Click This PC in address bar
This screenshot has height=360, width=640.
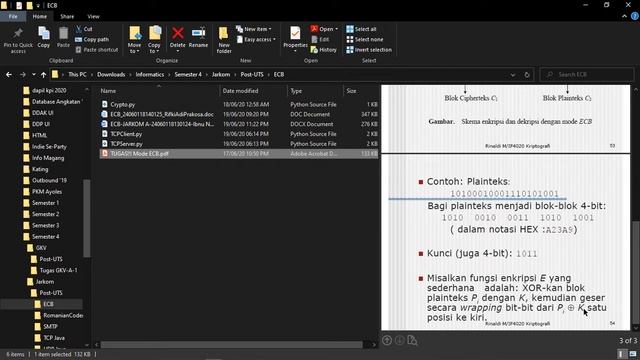[x=77, y=75]
